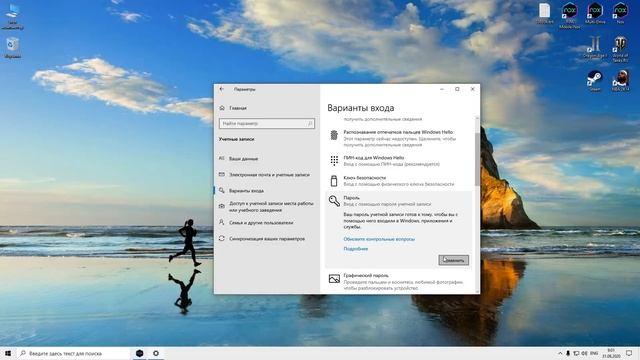Open Settings gear on the taskbar
640x360 pixels.
tap(156, 353)
